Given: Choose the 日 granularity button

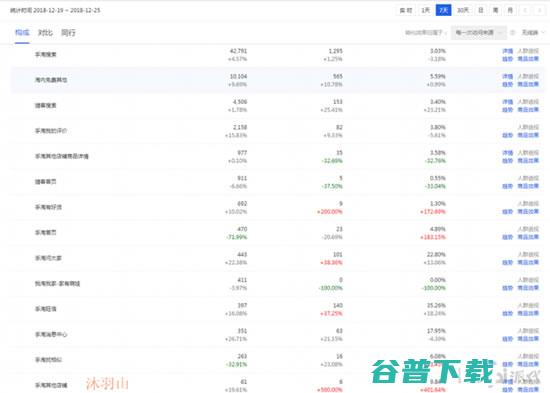Looking at the screenshot, I should (x=481, y=10).
